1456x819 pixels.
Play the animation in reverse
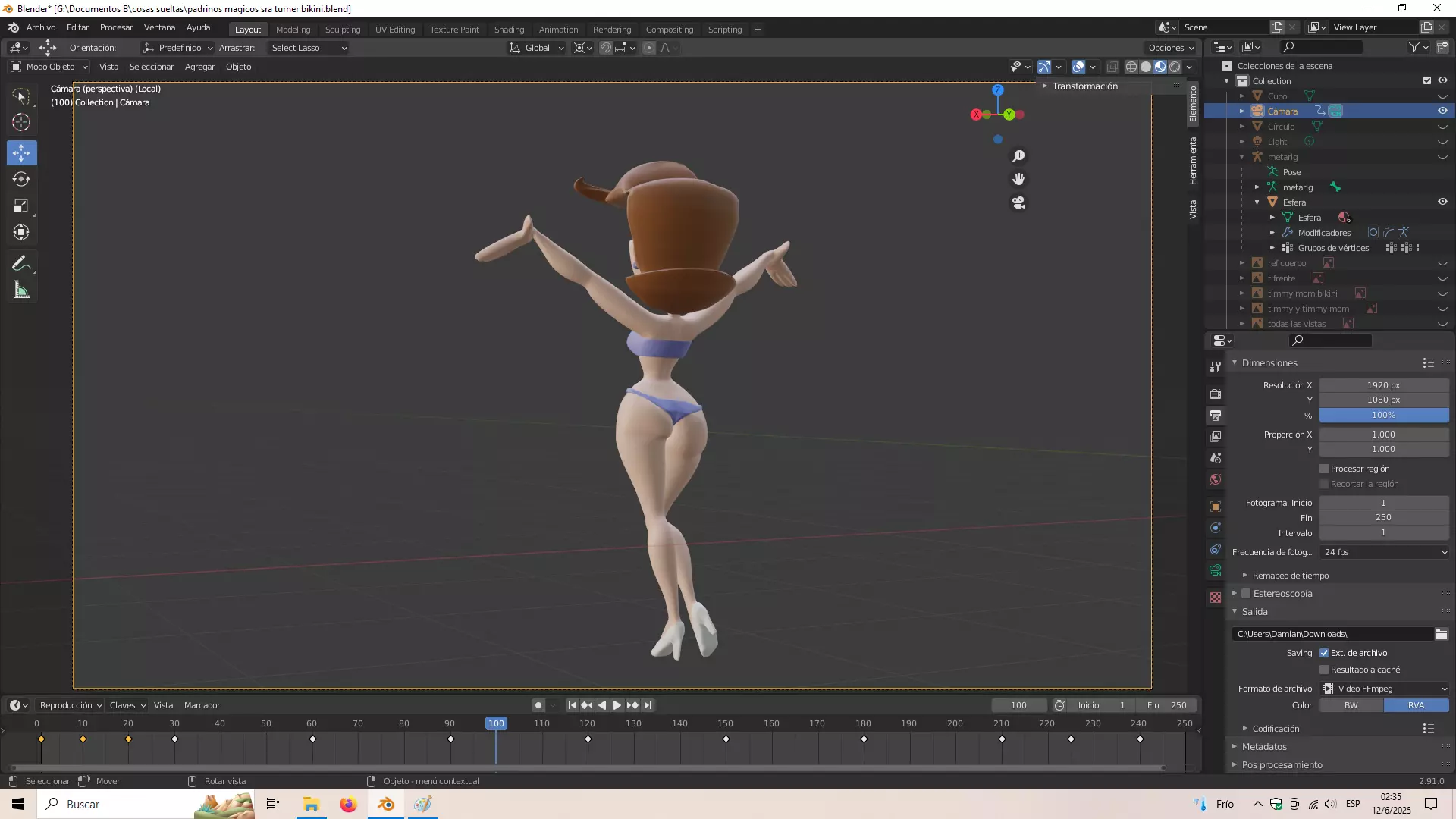pos(602,705)
